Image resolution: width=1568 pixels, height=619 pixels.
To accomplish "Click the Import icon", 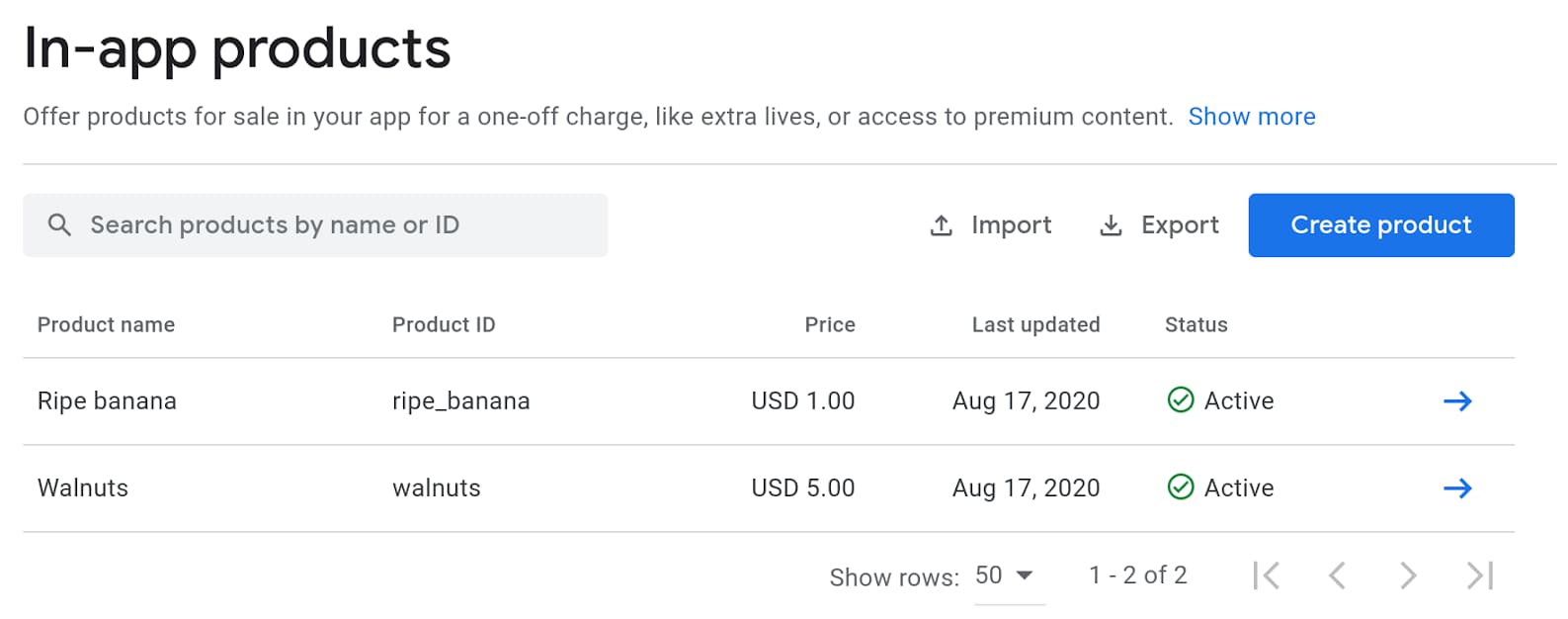I will (942, 225).
